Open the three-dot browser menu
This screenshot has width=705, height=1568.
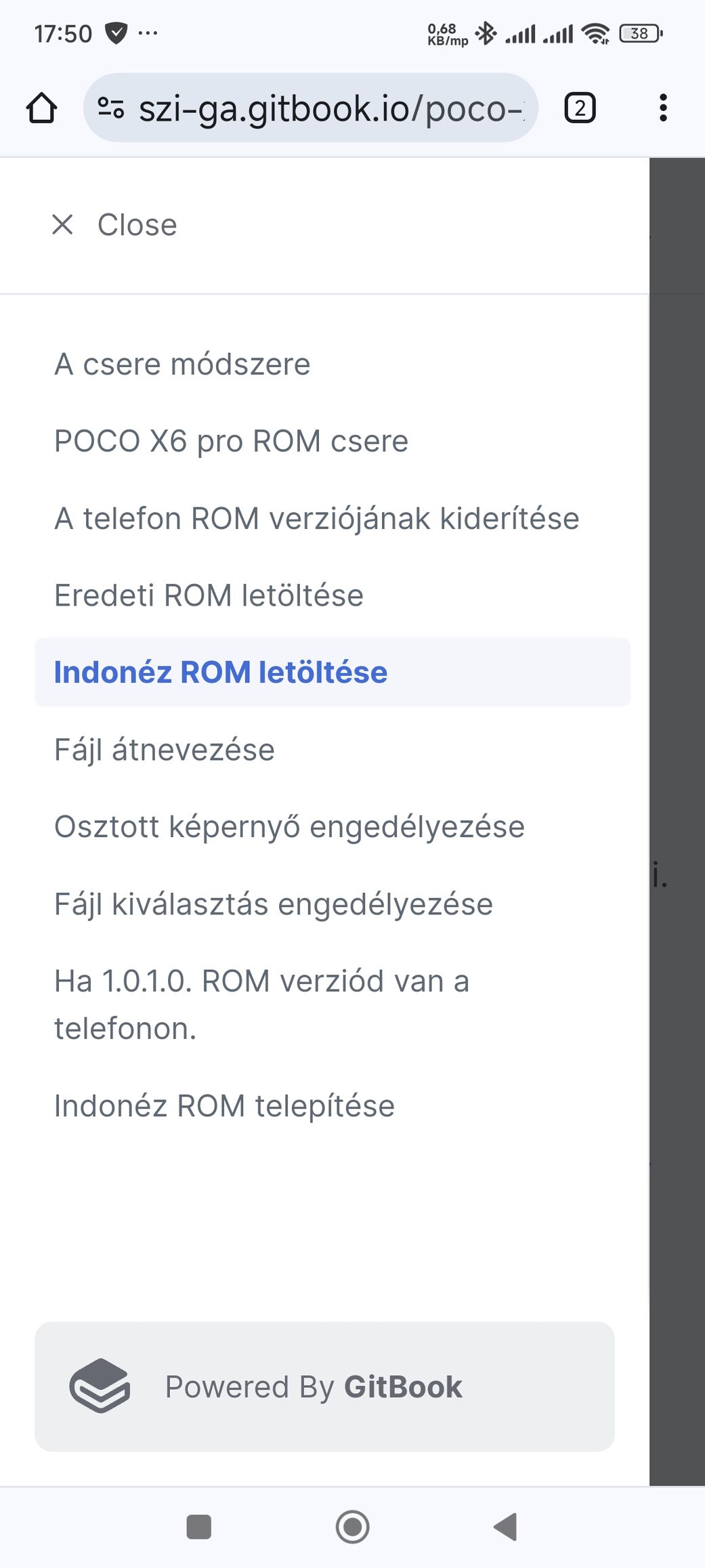coord(663,108)
